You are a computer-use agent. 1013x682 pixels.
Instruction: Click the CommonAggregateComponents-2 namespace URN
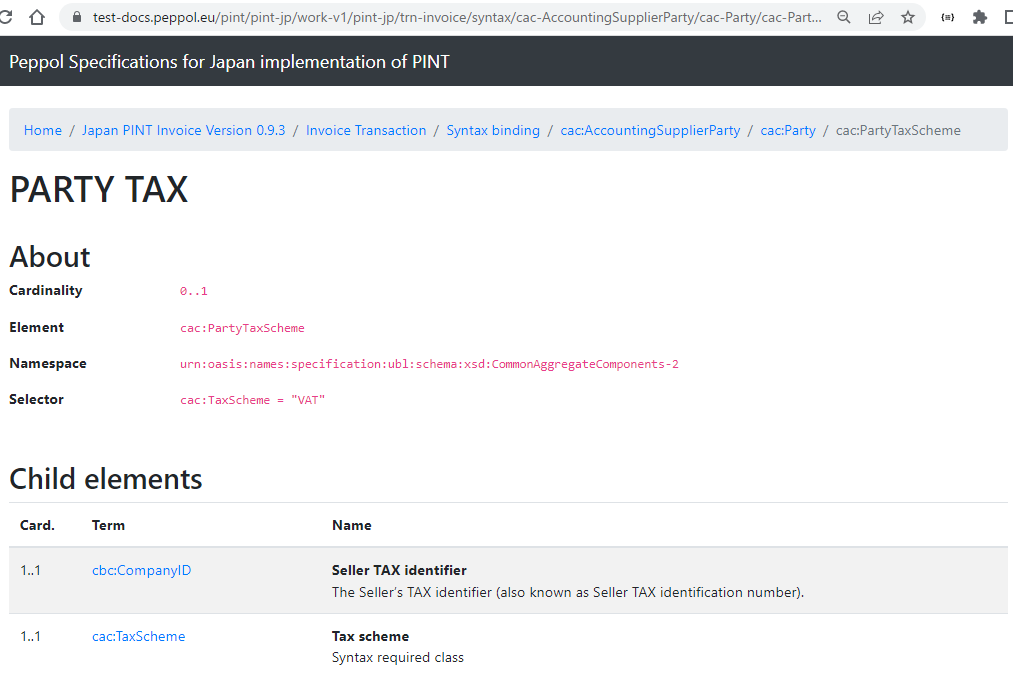tap(429, 364)
